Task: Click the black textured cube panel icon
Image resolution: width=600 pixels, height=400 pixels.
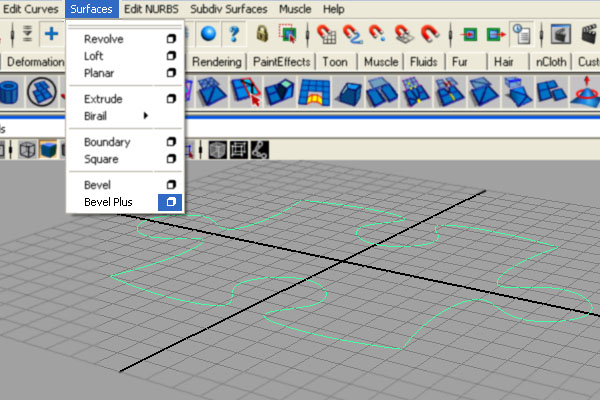Action: 217,150
